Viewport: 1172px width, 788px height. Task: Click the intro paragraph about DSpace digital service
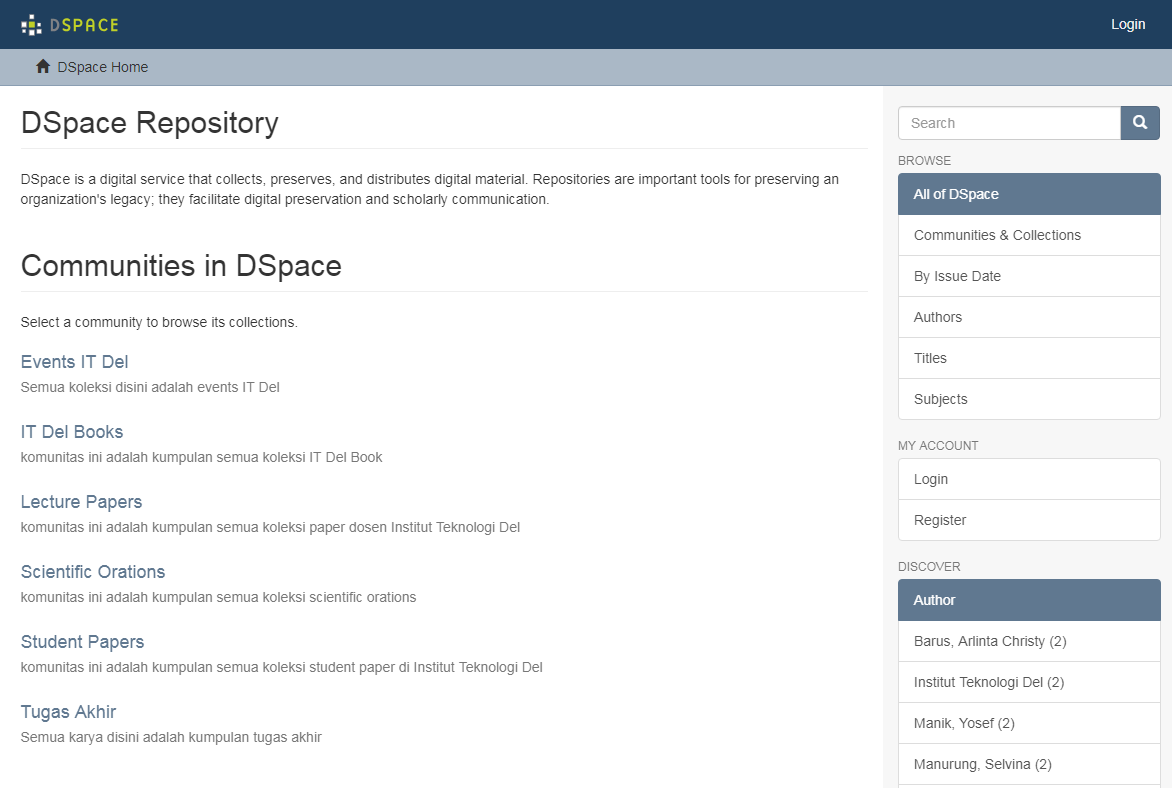[x=429, y=189]
